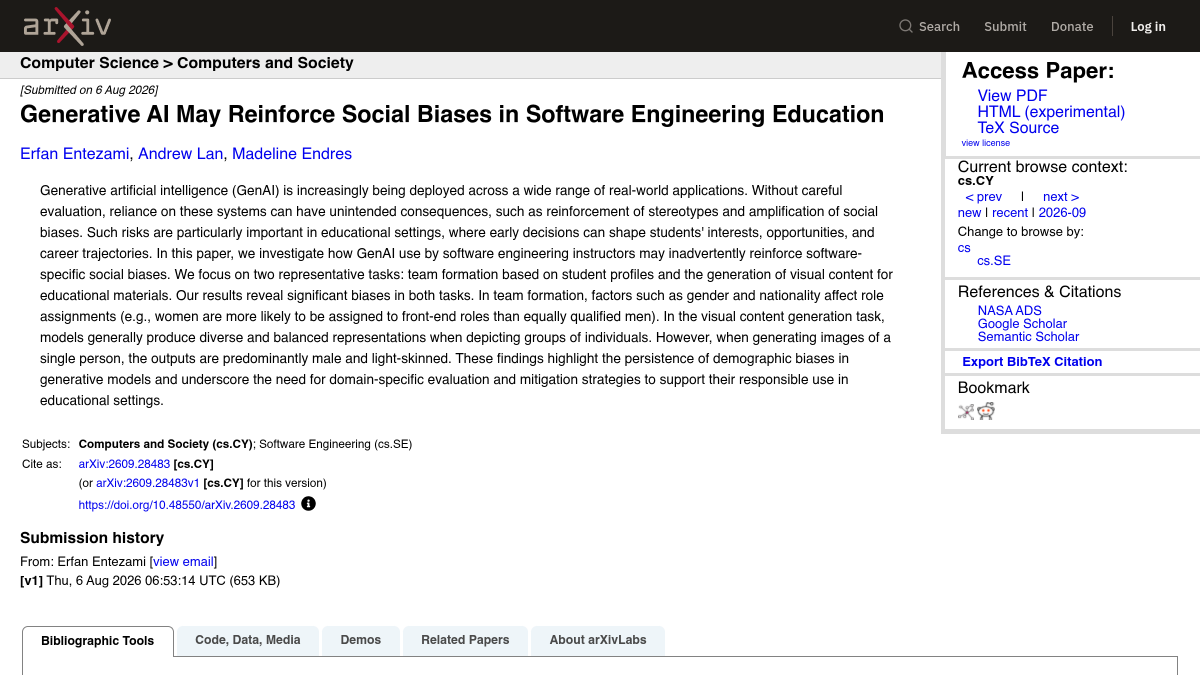The height and width of the screenshot is (675, 1200).
Task: Go to previous paper (< prev)
Action: 984,197
